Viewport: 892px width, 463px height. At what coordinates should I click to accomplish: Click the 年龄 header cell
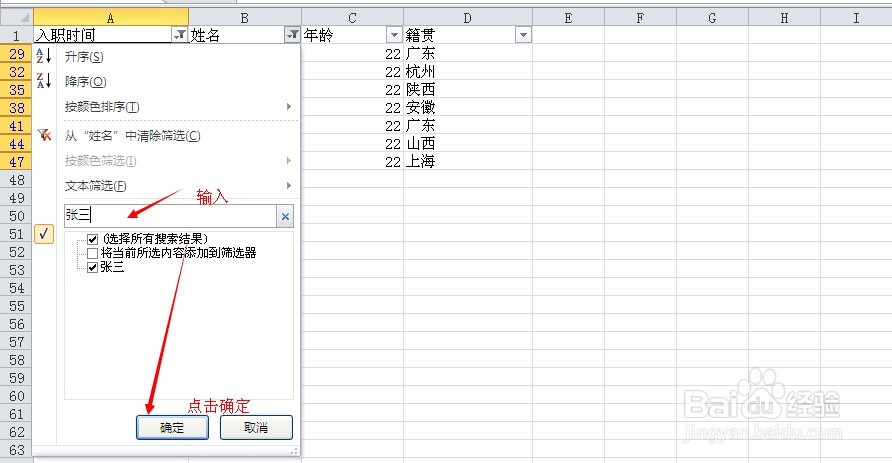tap(352, 35)
